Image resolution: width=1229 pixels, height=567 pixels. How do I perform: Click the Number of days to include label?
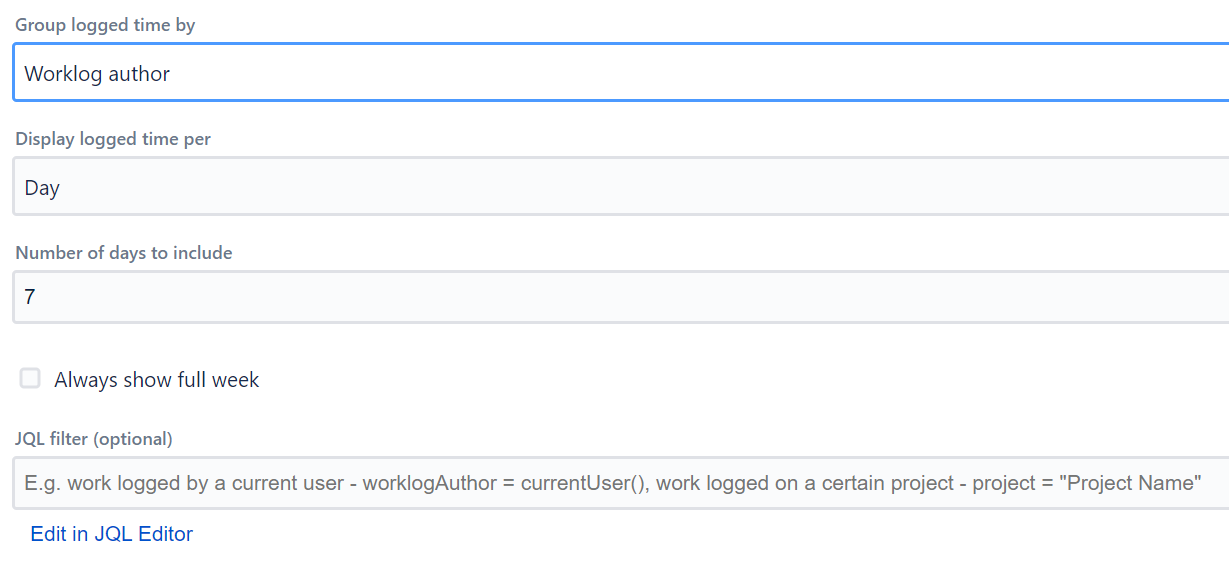tap(124, 253)
